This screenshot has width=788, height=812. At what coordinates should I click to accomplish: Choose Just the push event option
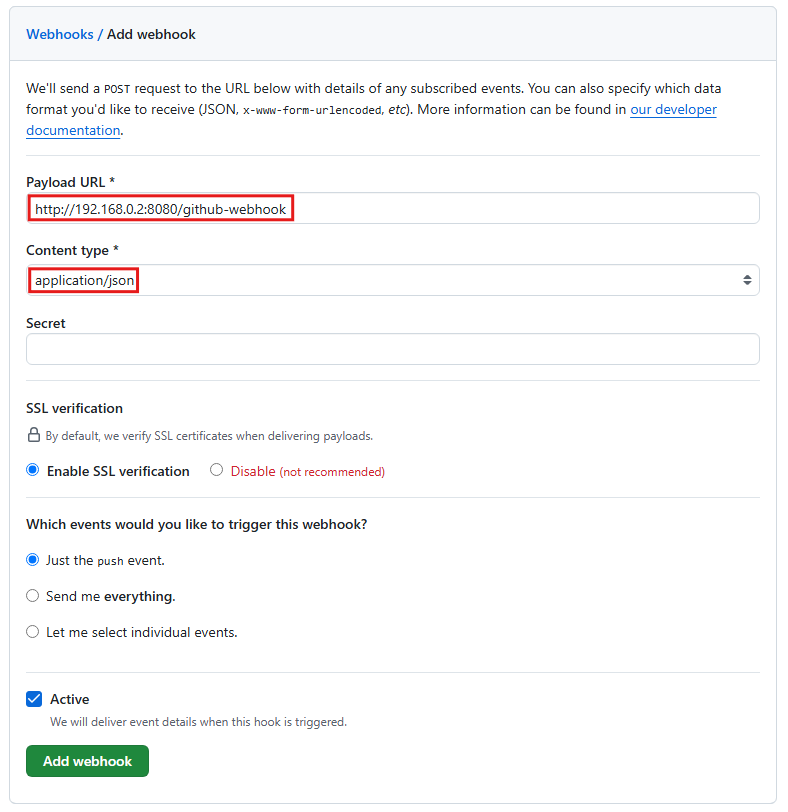33,560
